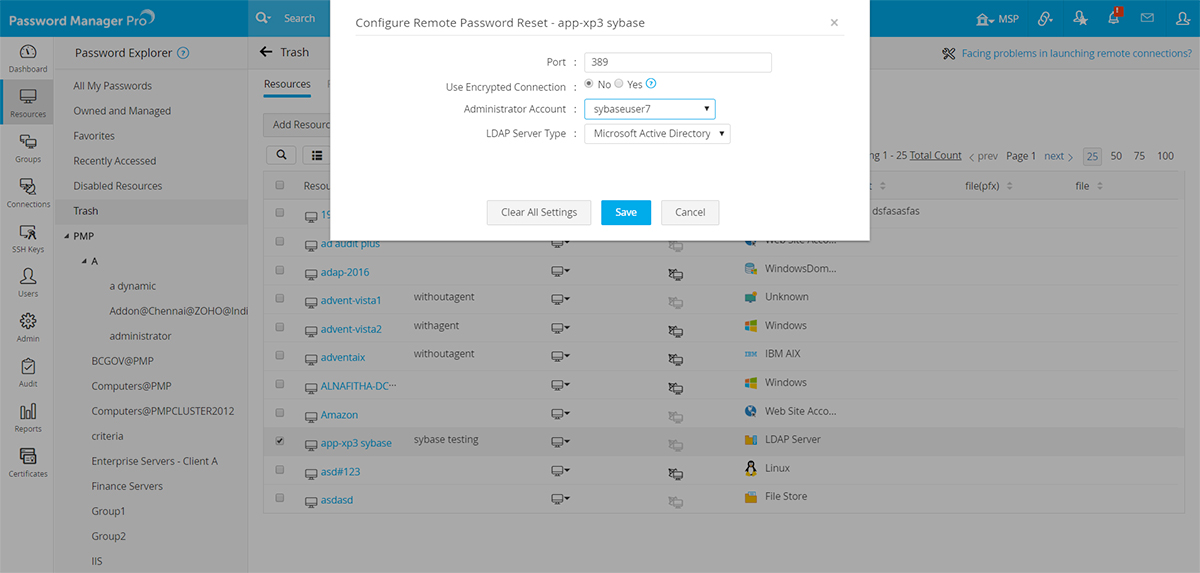Screen dimensions: 1200x573
Task: Open SSH Keys section
Action: (x=28, y=236)
